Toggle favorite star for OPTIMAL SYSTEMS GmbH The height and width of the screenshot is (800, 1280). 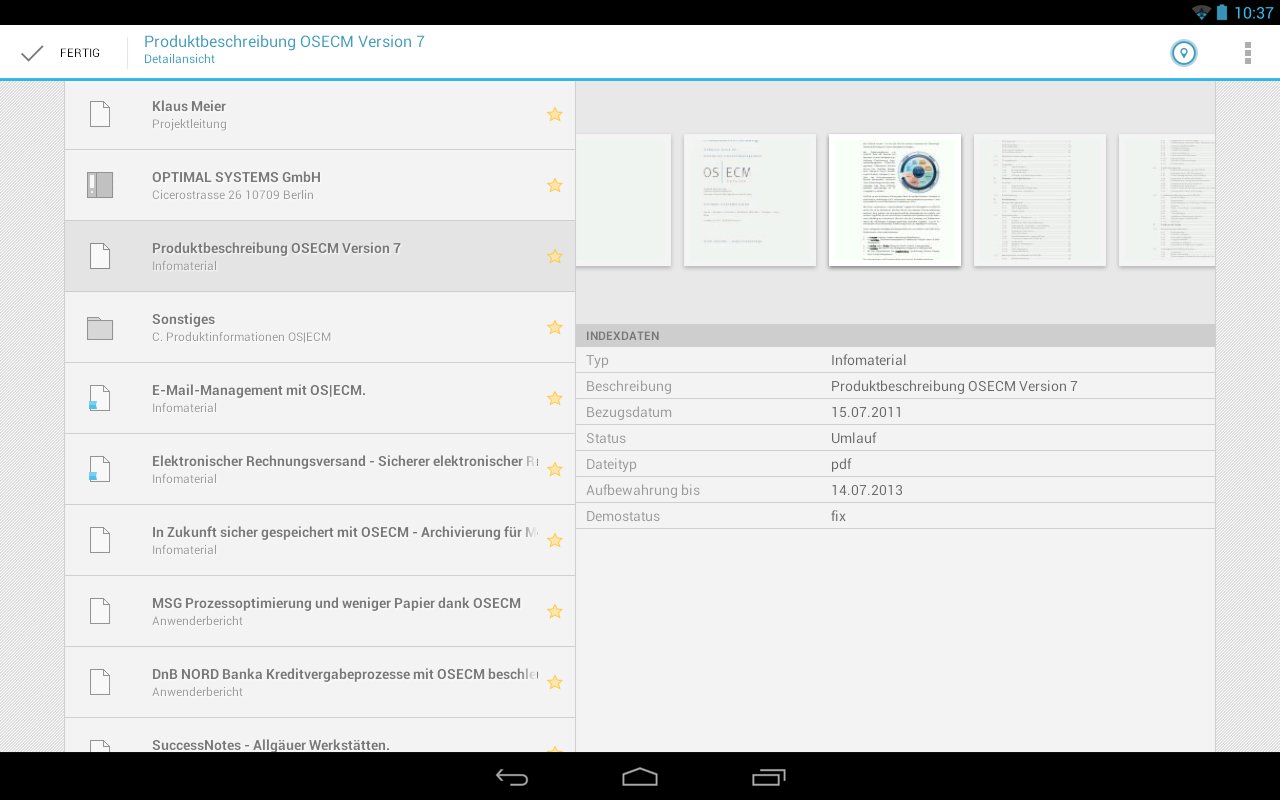(555, 186)
